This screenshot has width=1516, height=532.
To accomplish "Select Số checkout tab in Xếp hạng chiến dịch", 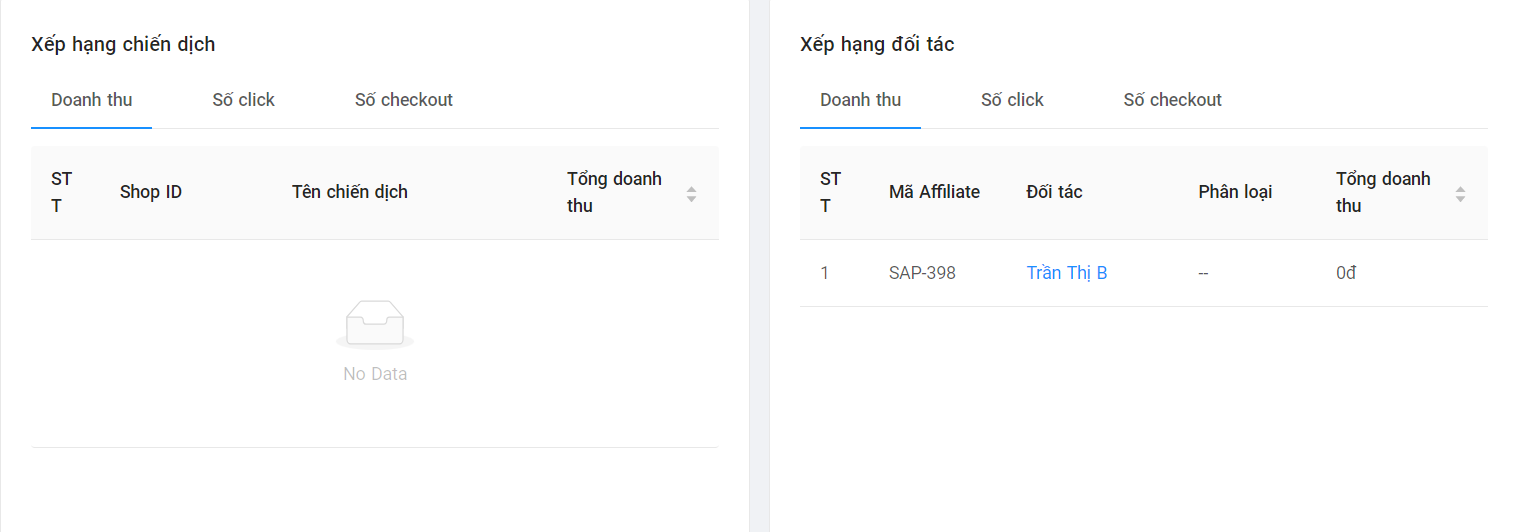I will pos(404,100).
